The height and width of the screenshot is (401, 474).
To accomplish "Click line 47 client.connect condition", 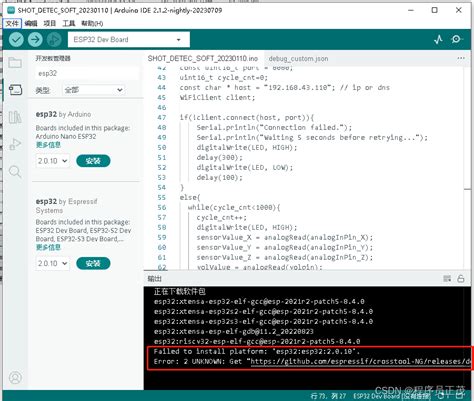I will pos(247,118).
